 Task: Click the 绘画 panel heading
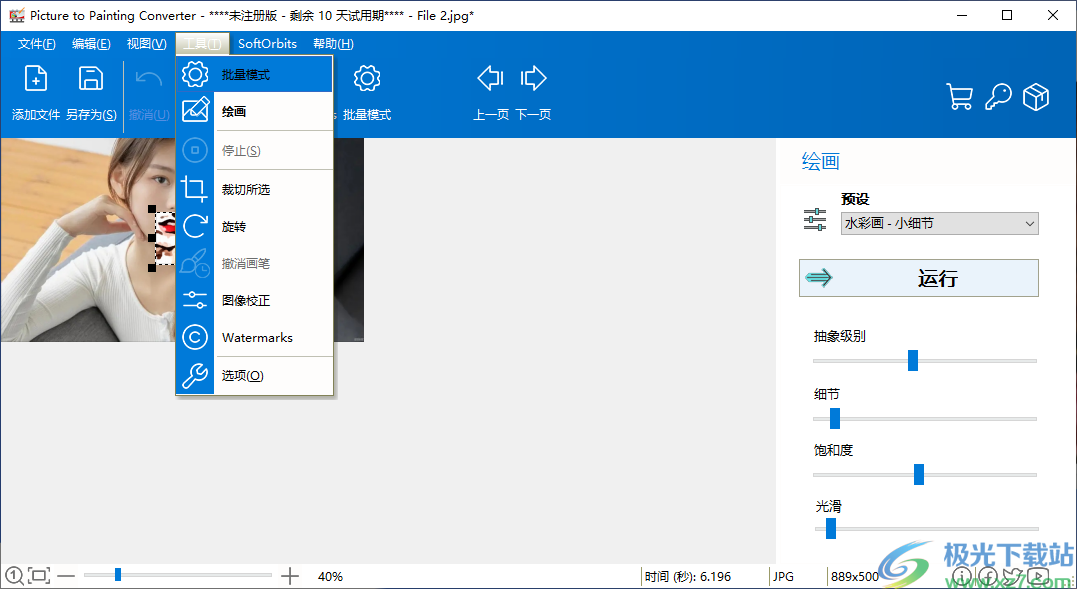[821, 162]
